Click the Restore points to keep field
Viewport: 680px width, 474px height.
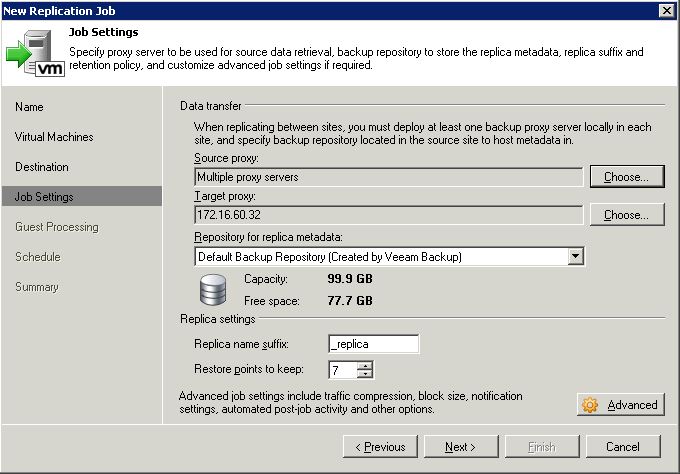point(343,370)
